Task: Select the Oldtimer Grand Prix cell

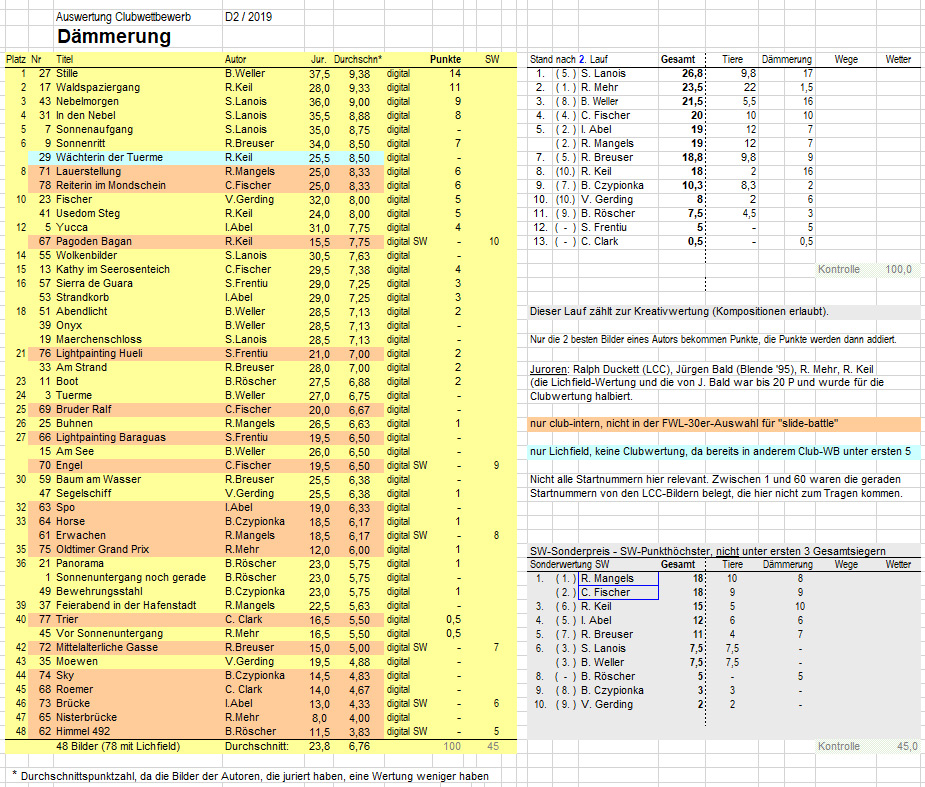Action: pyautogui.click(x=101, y=549)
